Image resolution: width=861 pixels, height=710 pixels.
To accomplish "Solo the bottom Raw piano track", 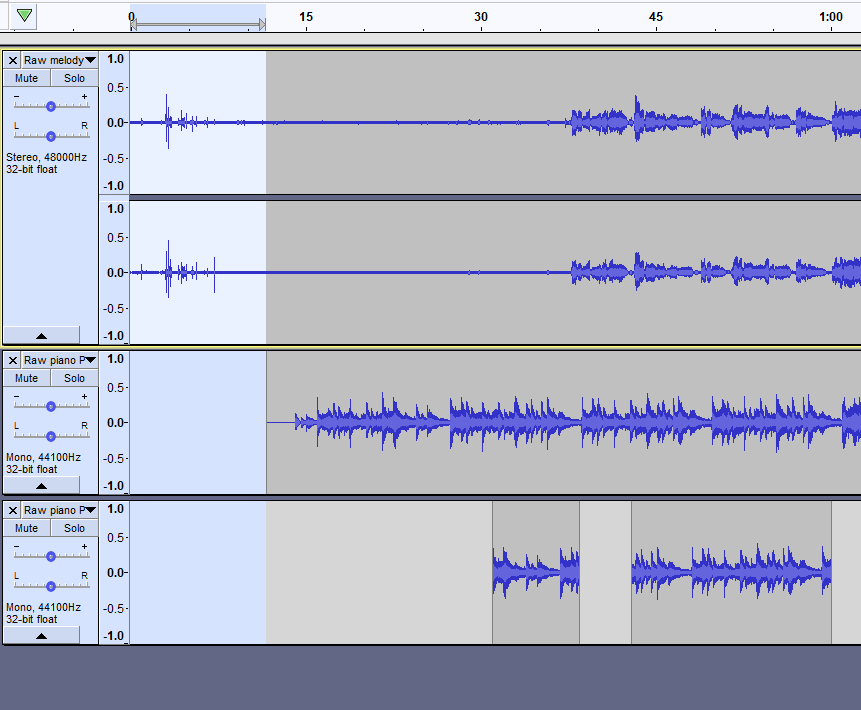I will click(74, 528).
